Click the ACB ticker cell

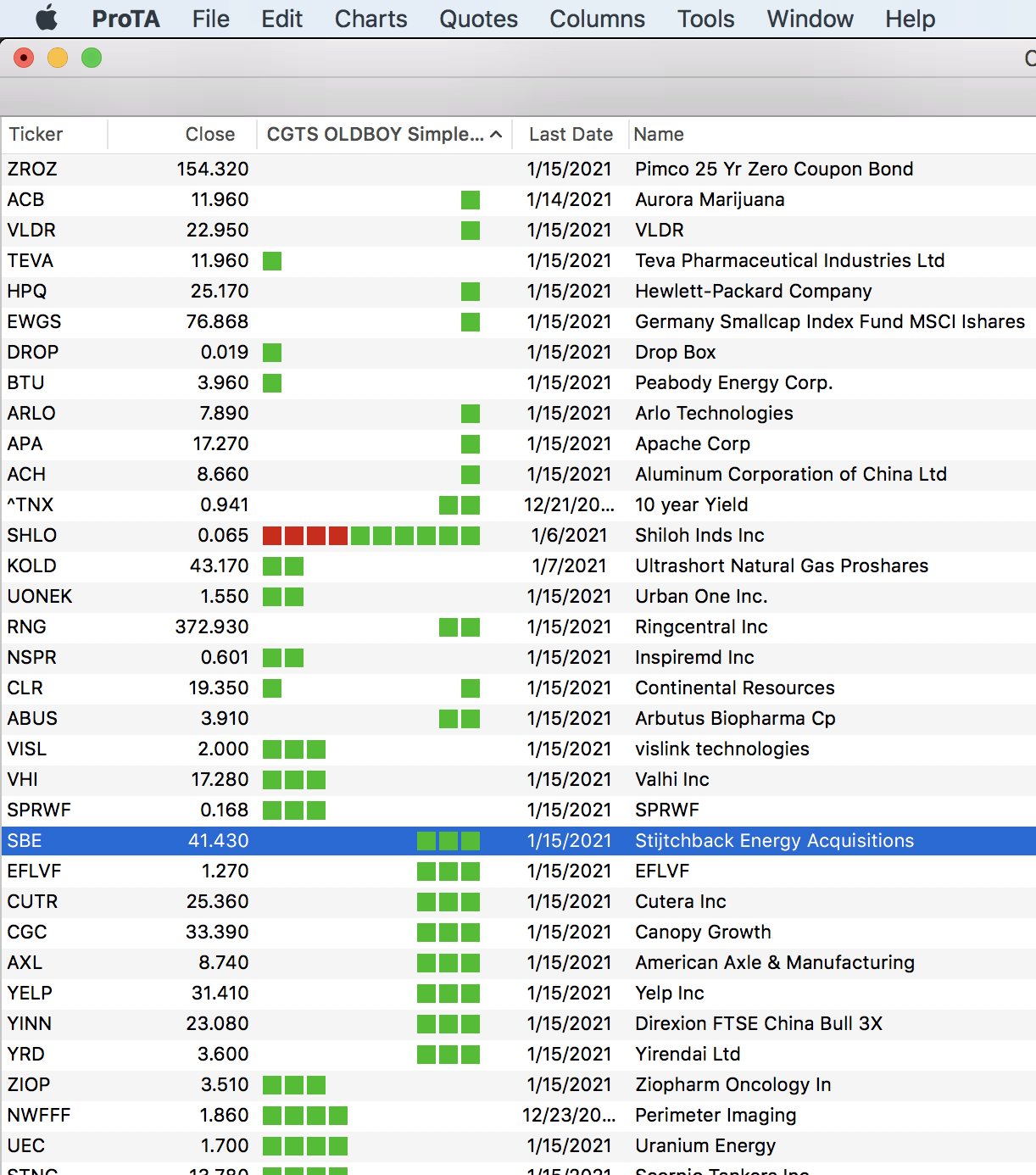[25, 199]
